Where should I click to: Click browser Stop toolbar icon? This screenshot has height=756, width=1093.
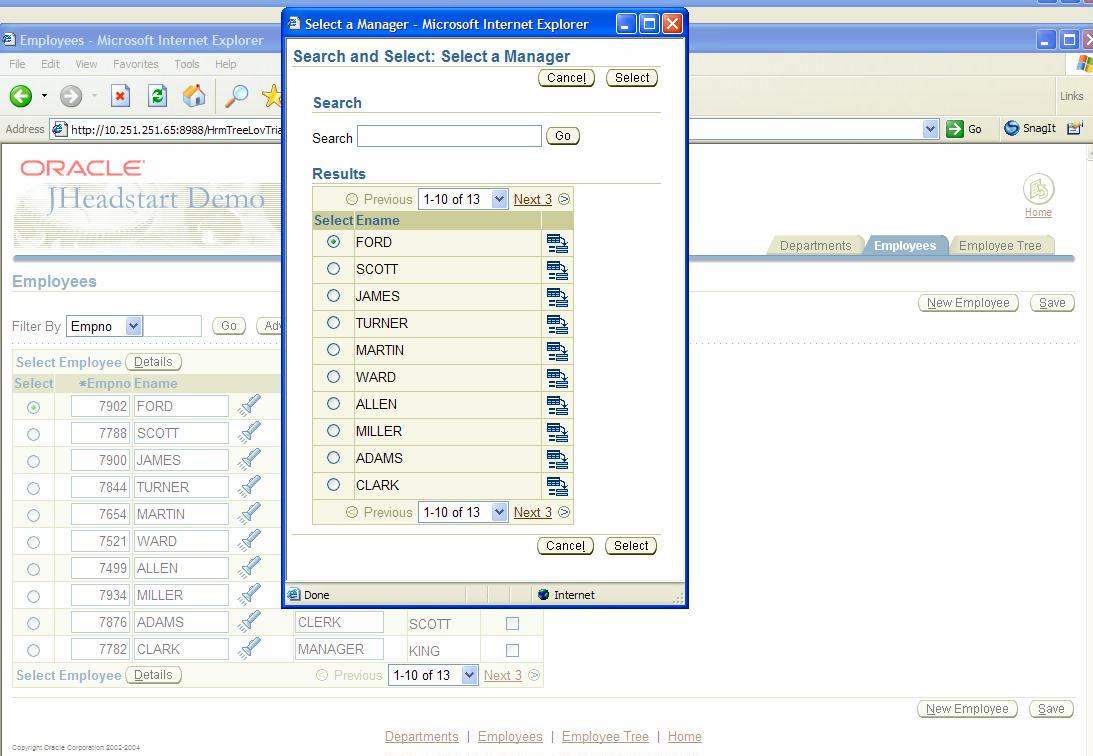pos(120,96)
